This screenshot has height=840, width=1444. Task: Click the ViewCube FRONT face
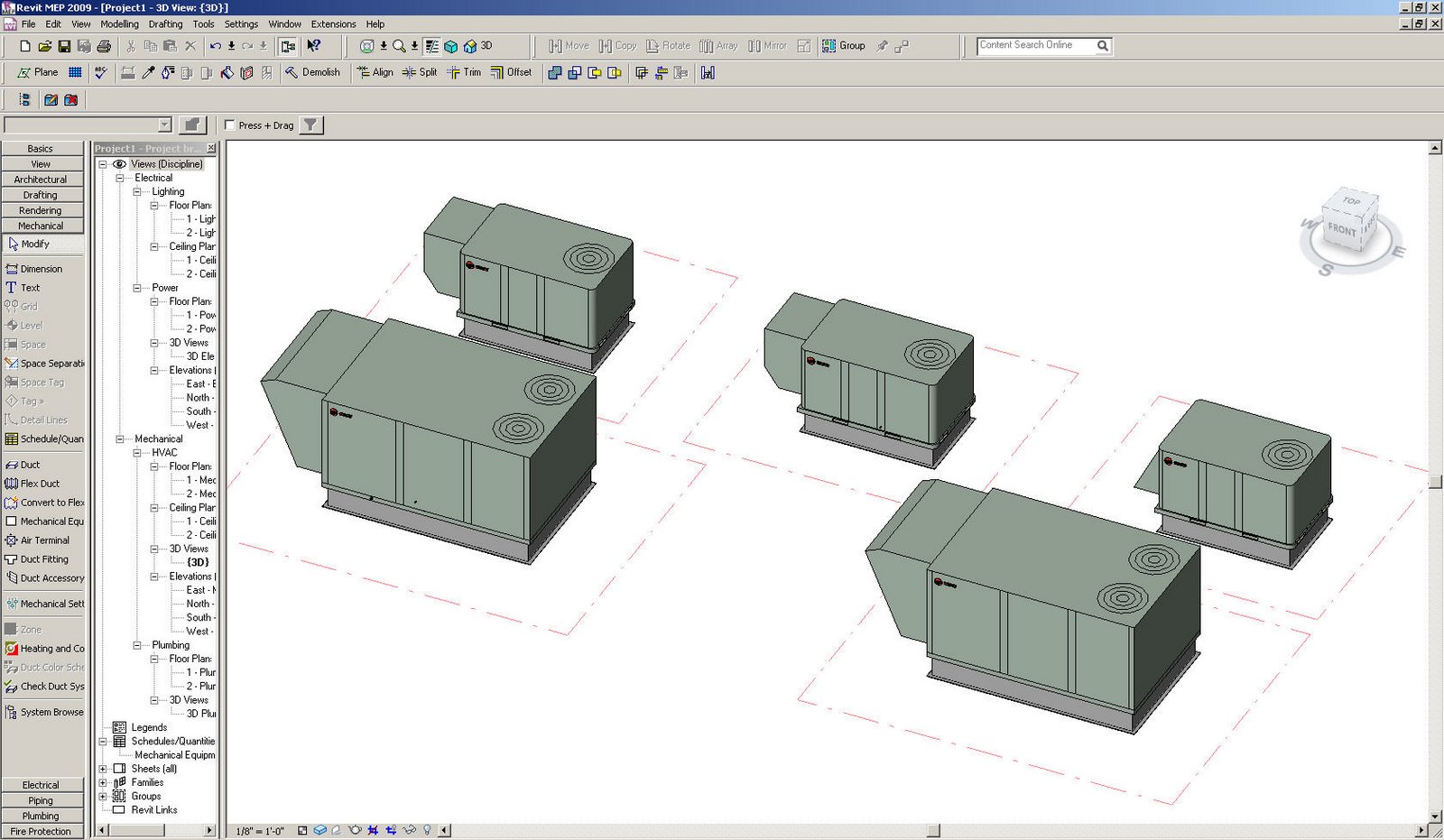(x=1341, y=229)
